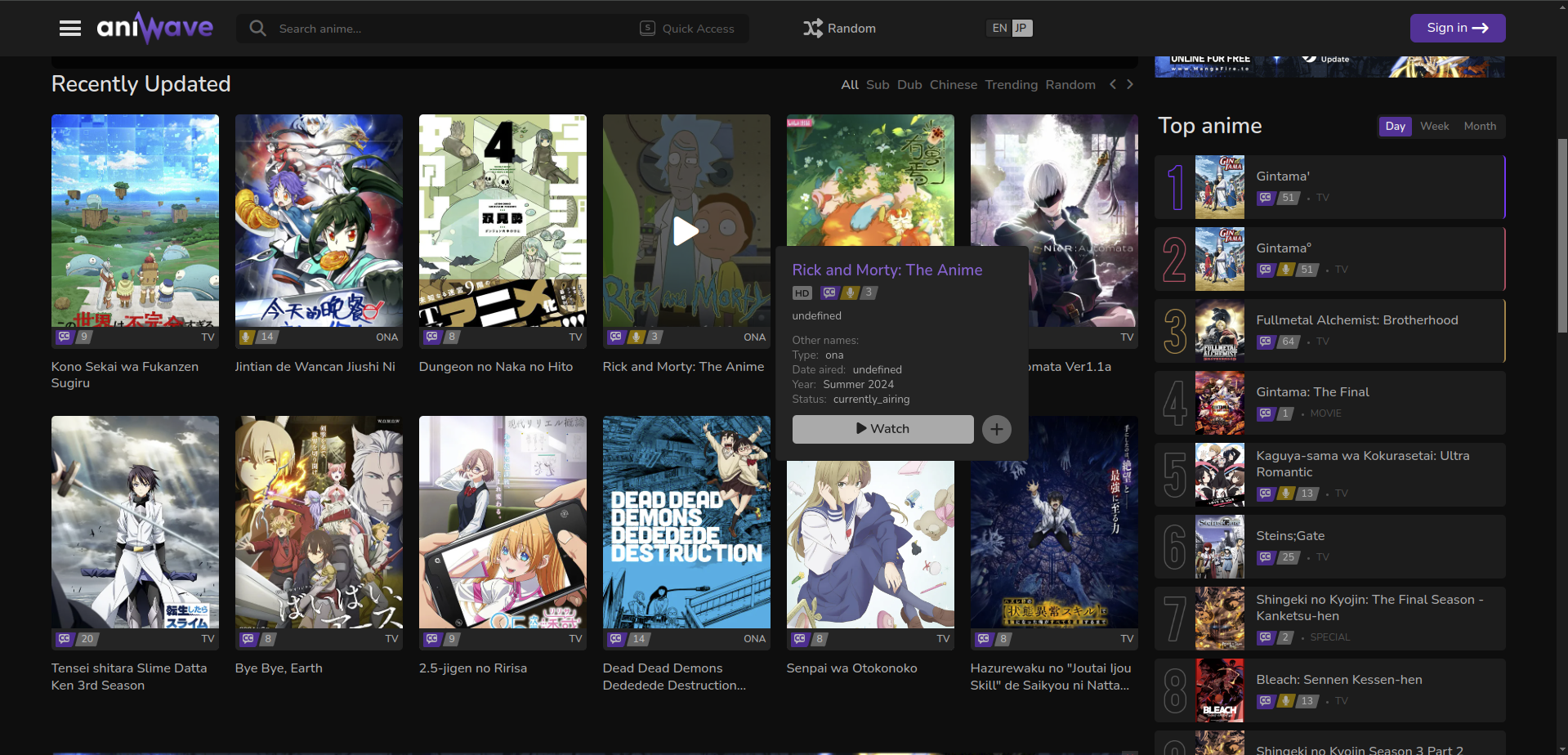The height and width of the screenshot is (755, 1568).
Task: Click the aniwave logo
Action: [x=155, y=29]
